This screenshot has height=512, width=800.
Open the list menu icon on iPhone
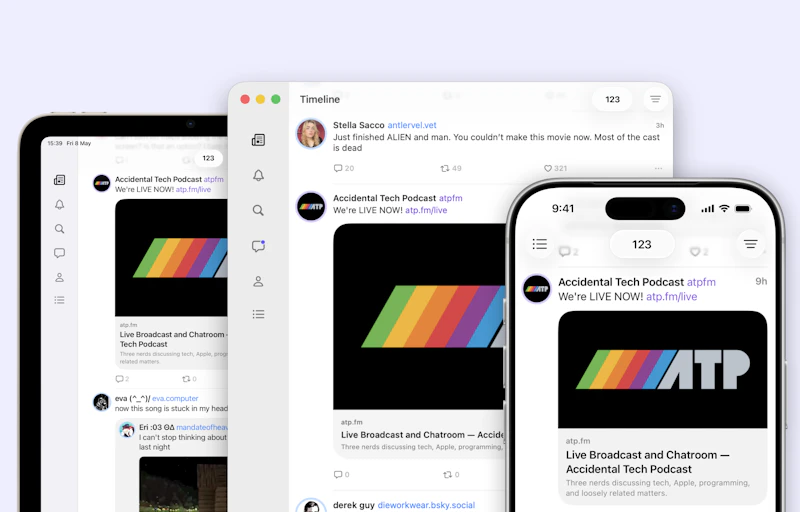click(539, 244)
